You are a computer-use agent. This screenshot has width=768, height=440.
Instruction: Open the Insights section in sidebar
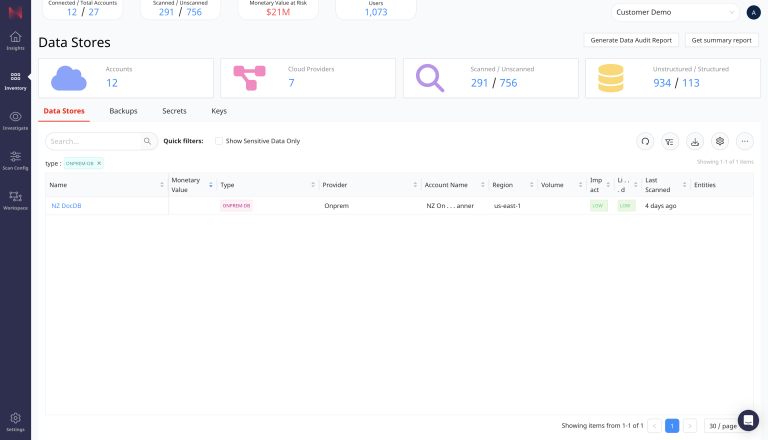pos(15,40)
